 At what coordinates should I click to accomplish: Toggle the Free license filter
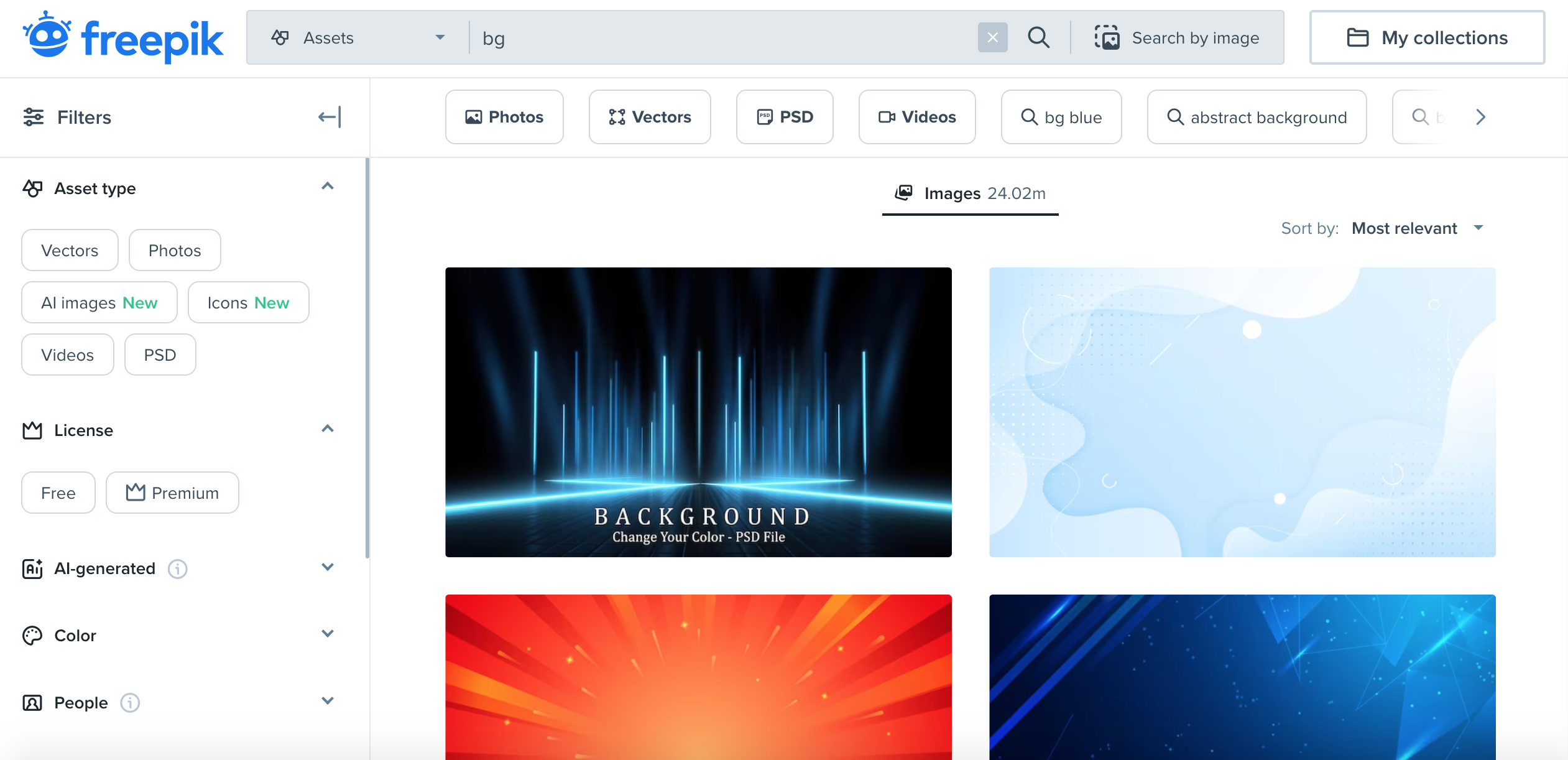click(x=58, y=493)
